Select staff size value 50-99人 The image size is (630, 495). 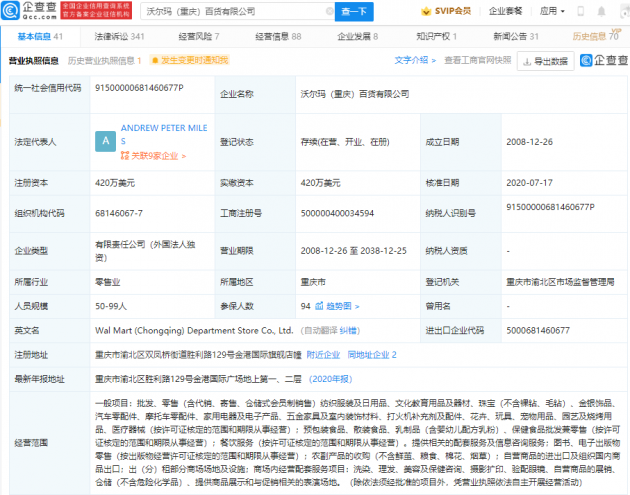pos(111,306)
